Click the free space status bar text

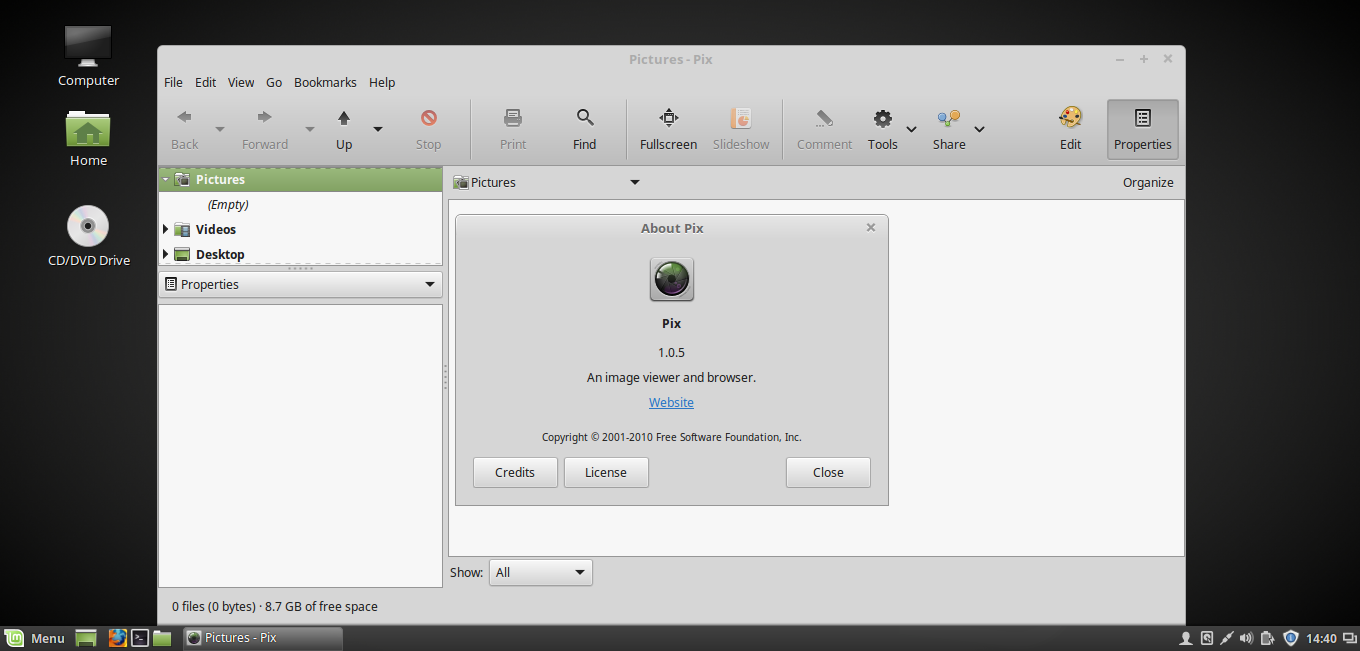[x=275, y=606]
